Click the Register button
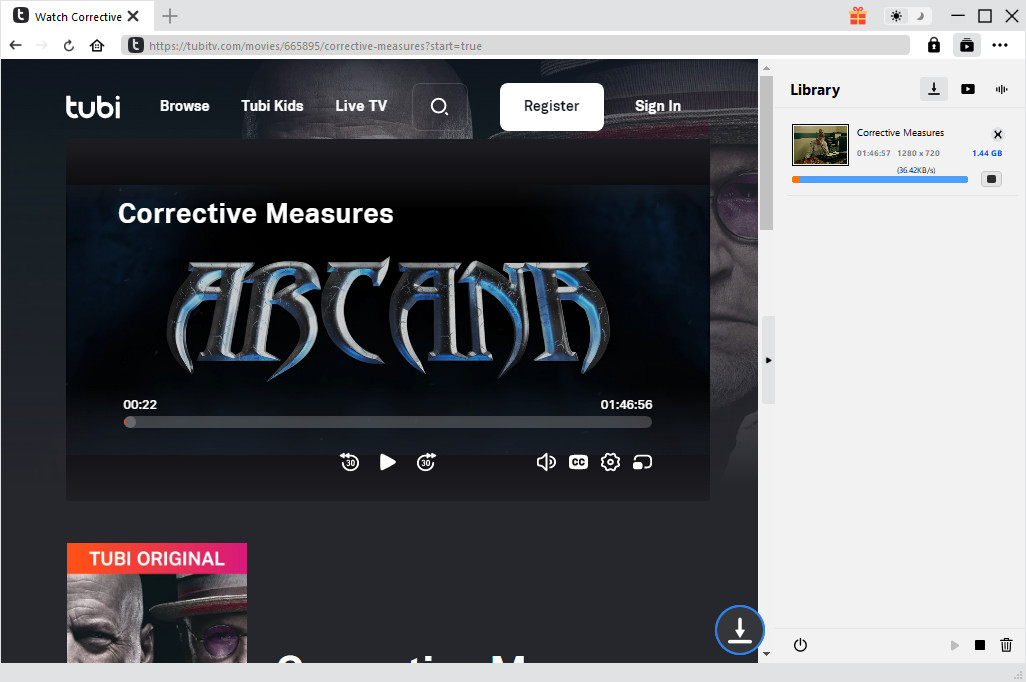 point(551,106)
